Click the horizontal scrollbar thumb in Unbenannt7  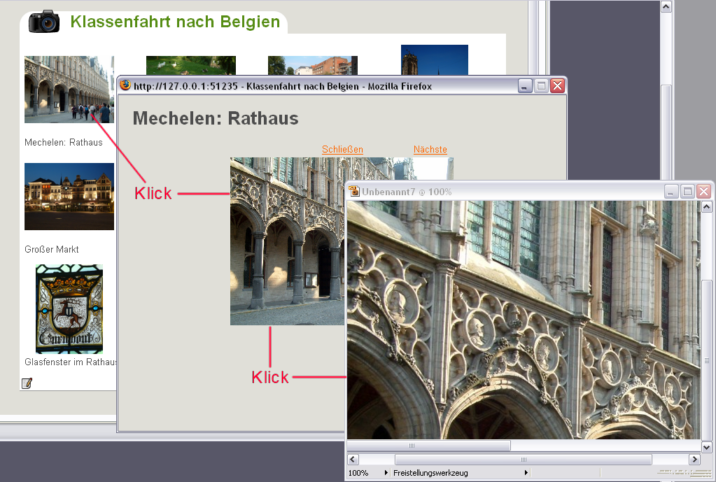(x=523, y=459)
